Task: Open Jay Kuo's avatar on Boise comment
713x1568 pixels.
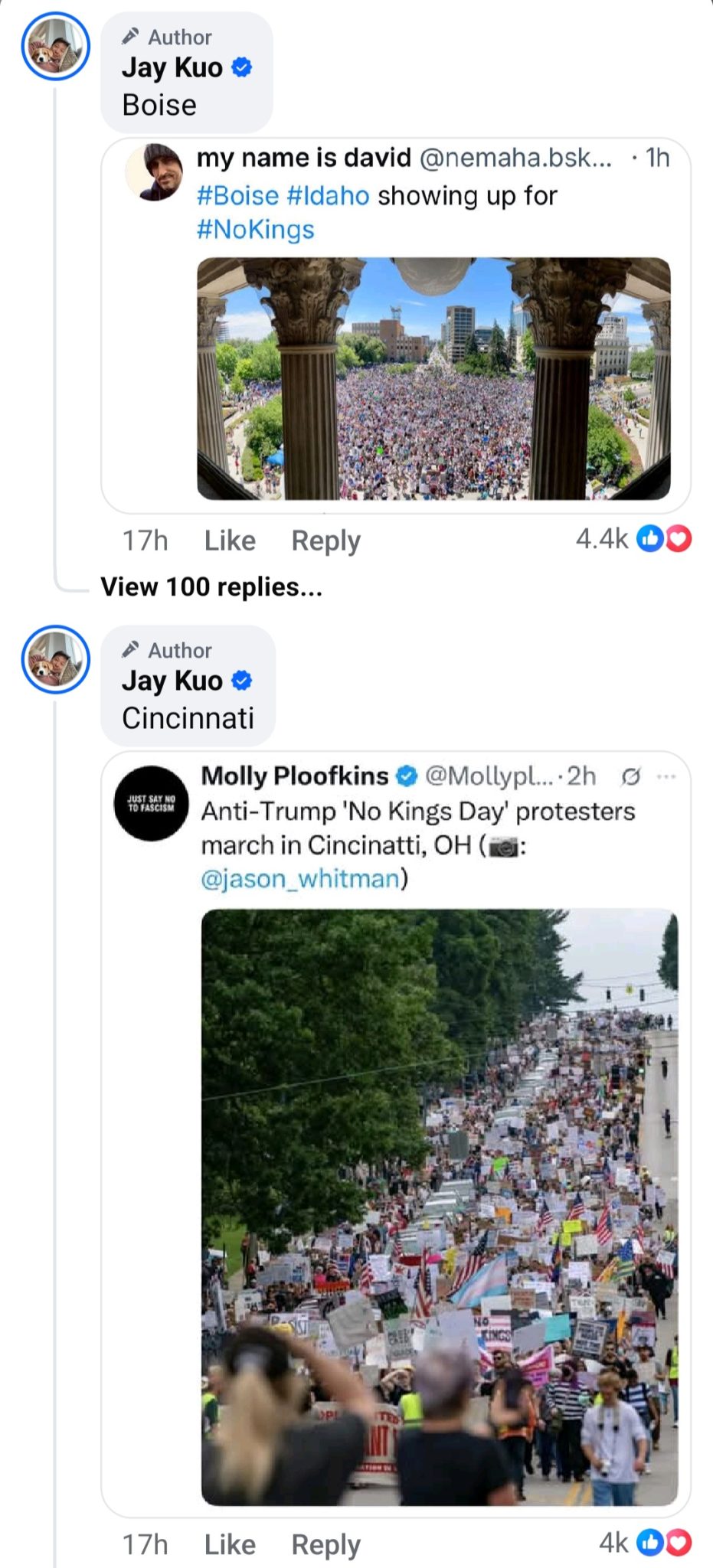Action: (x=55, y=47)
